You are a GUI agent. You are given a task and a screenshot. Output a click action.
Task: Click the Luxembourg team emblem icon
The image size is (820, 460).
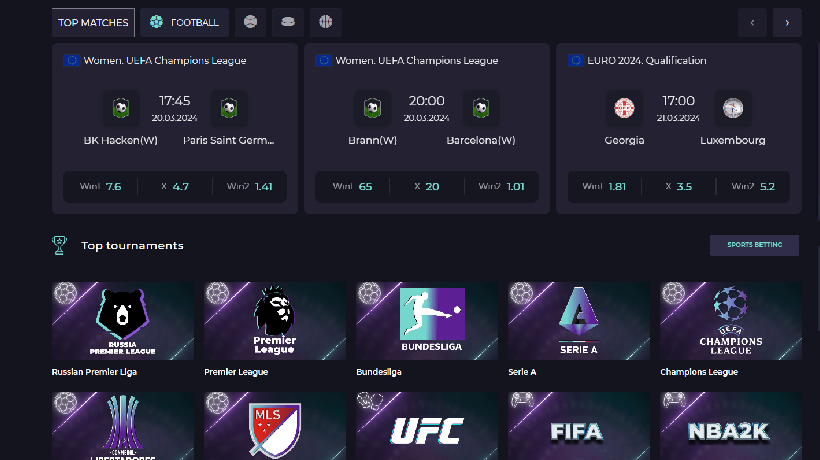733,108
